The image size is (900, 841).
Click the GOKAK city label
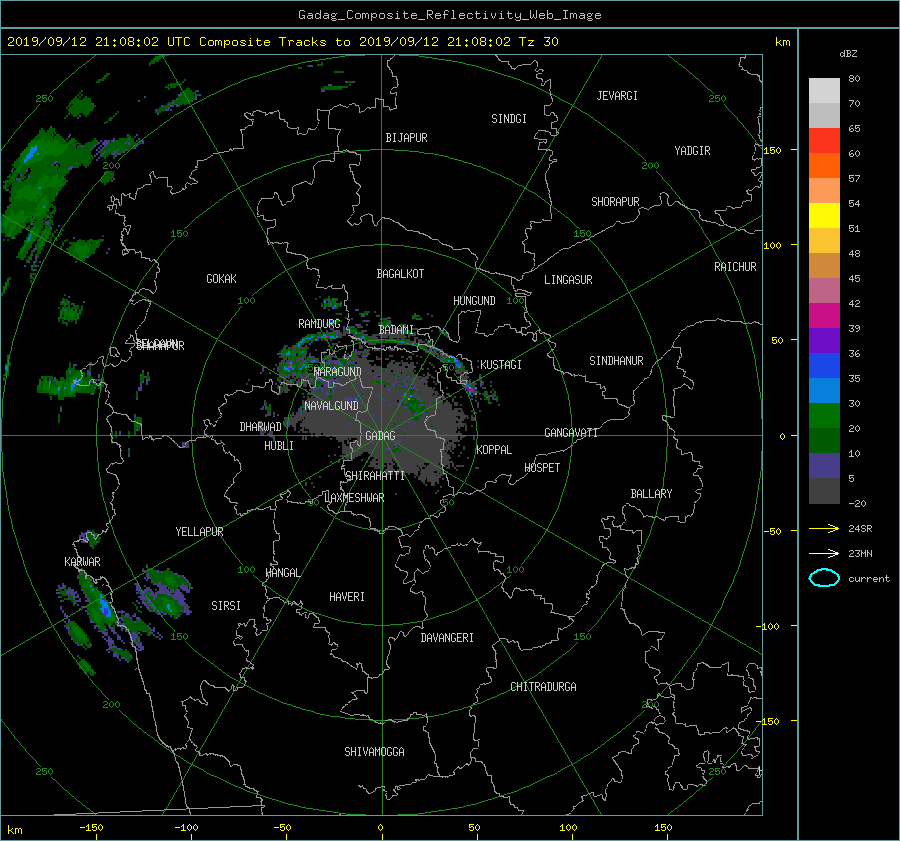[x=221, y=279]
